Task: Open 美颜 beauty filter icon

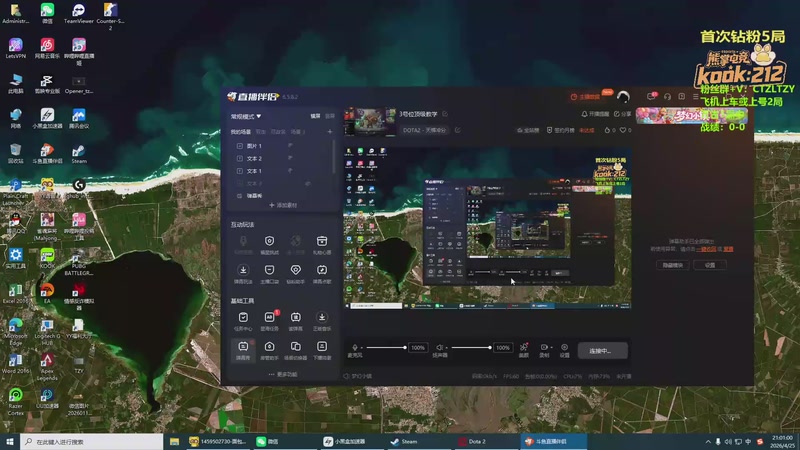Action: point(523,350)
